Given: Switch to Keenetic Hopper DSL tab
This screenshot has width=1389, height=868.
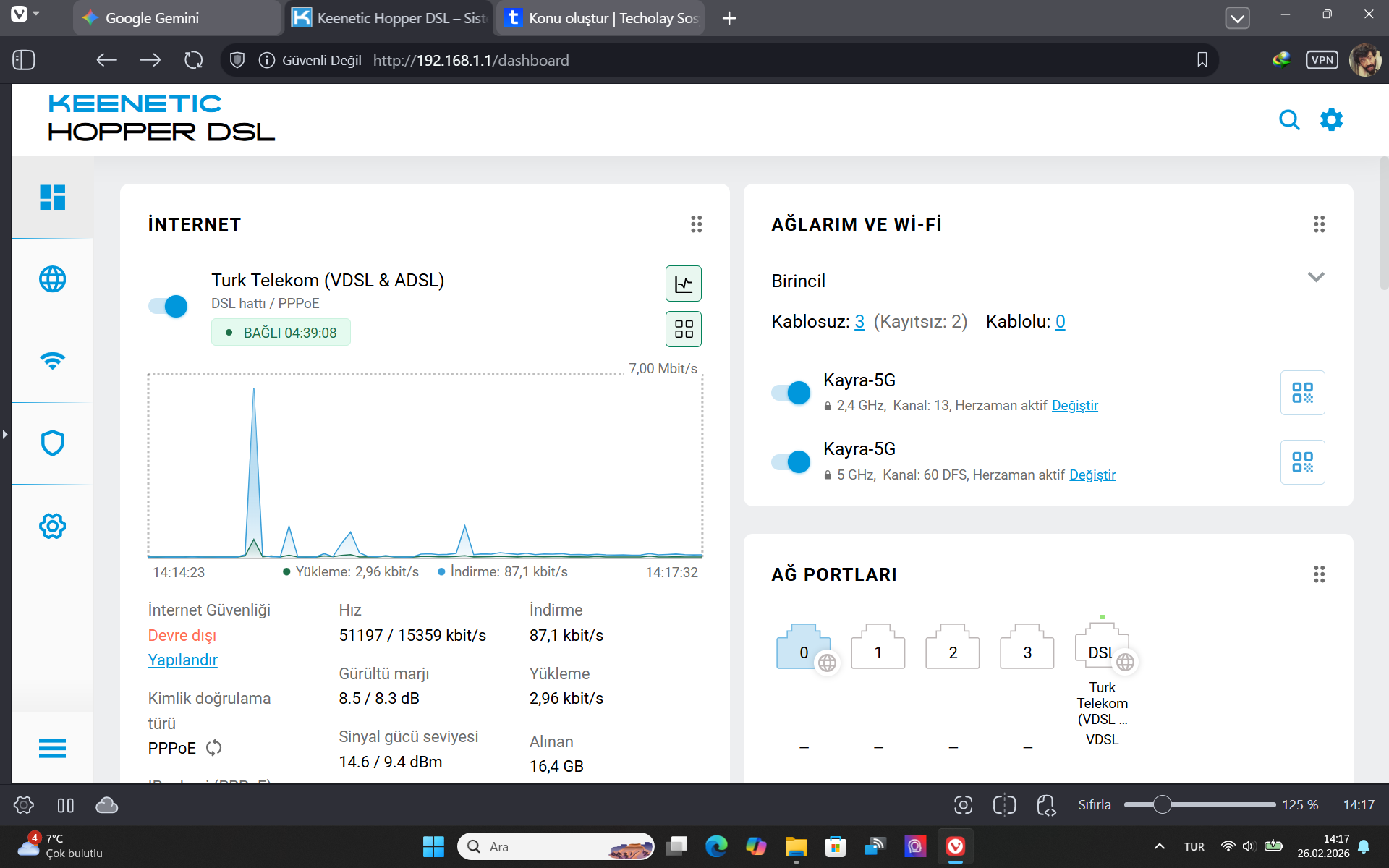Looking at the screenshot, I should (389, 18).
